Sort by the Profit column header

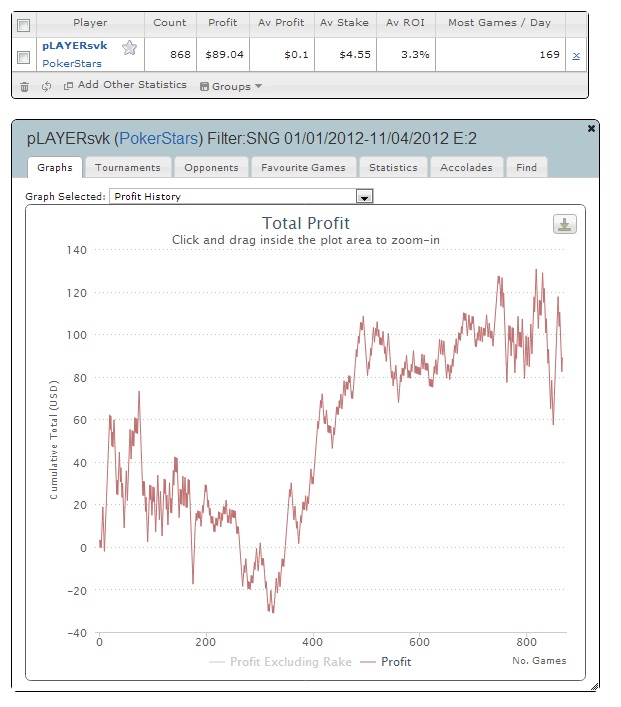(222, 23)
